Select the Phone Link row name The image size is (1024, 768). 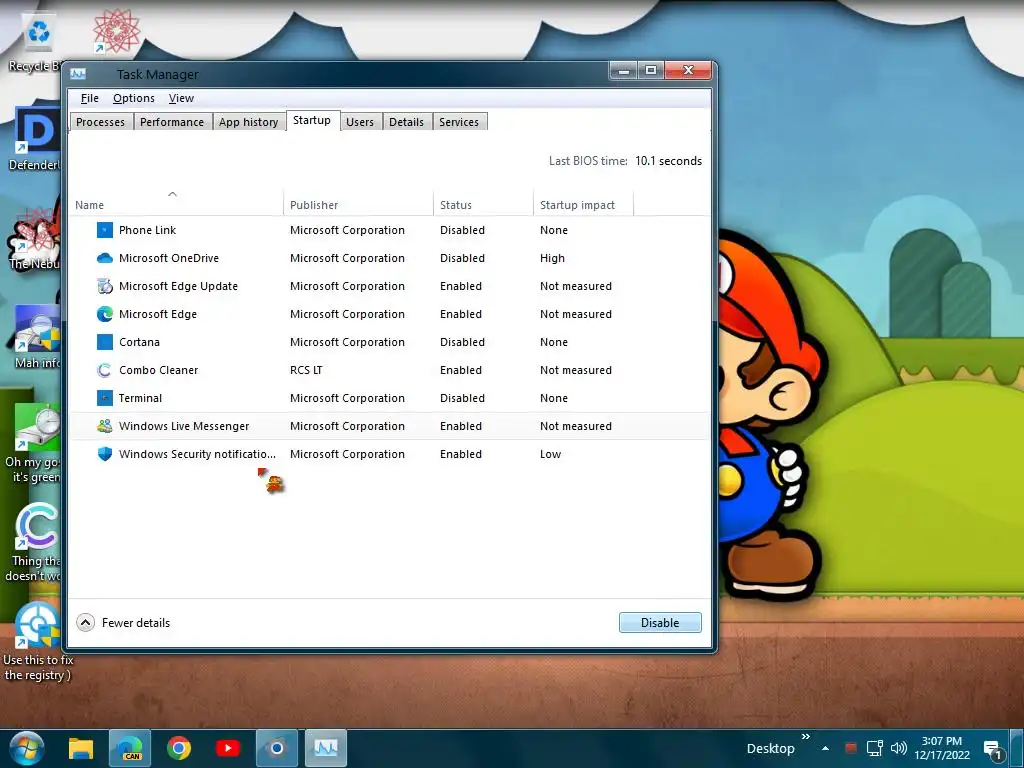[148, 230]
